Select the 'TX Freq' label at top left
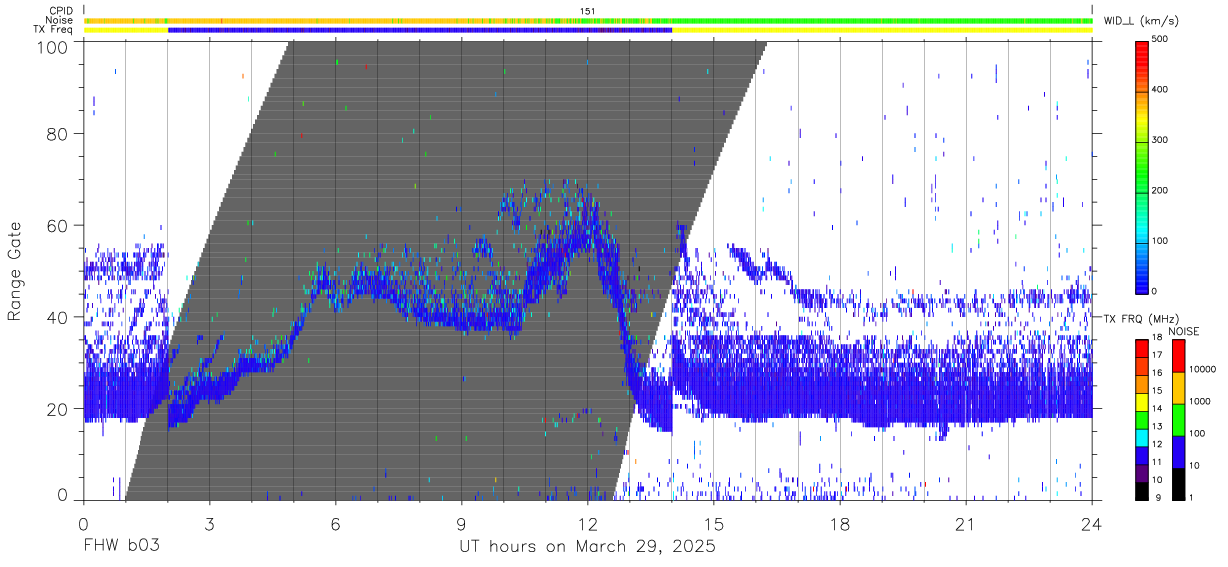 pos(55,29)
